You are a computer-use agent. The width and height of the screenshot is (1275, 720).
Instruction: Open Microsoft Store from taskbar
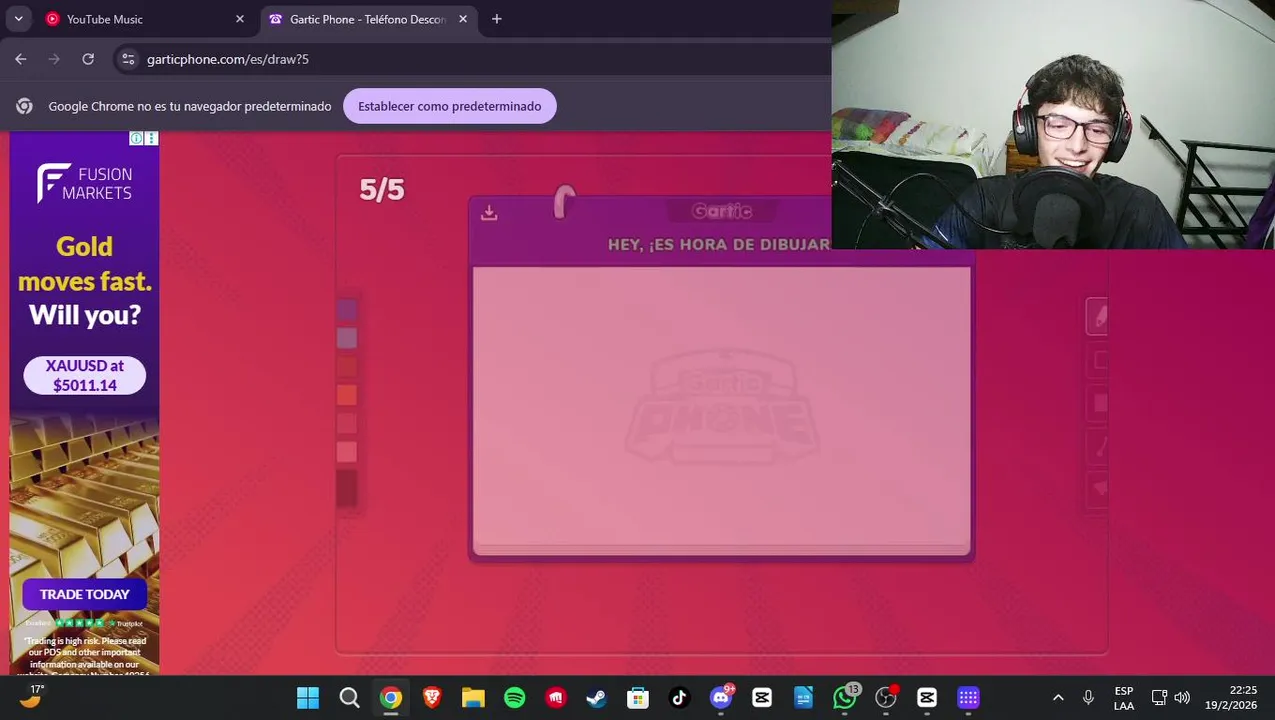click(638, 698)
